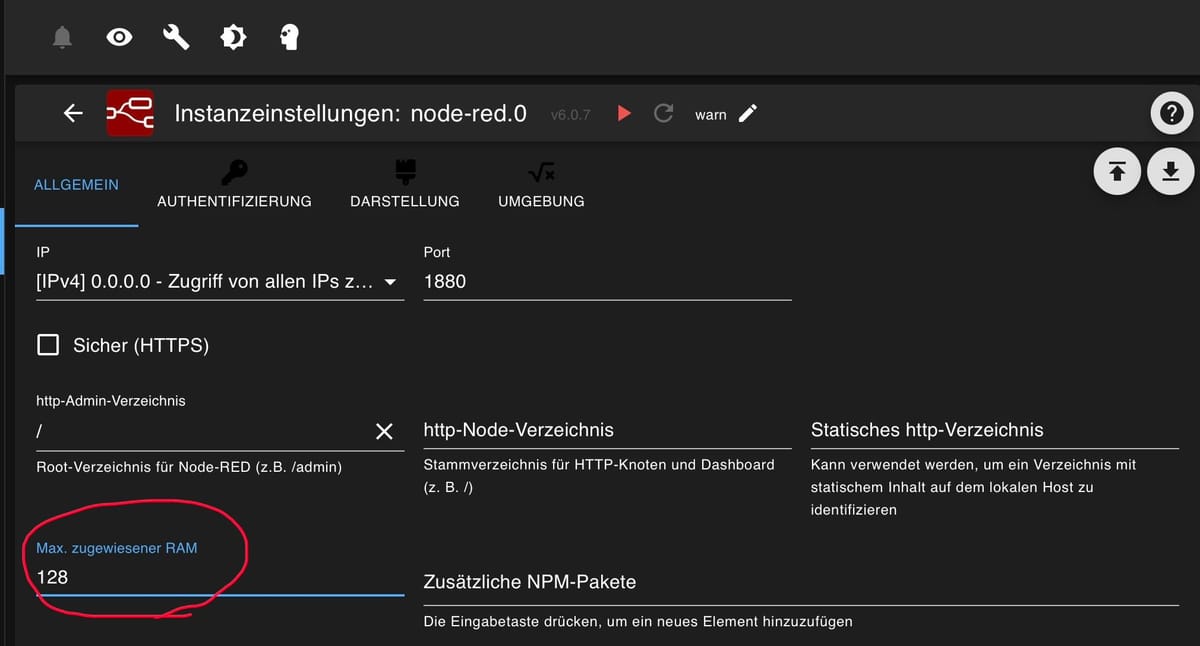Switch to the ALLGEMEIN tab
Image resolution: width=1200 pixels, height=646 pixels.
(x=76, y=185)
